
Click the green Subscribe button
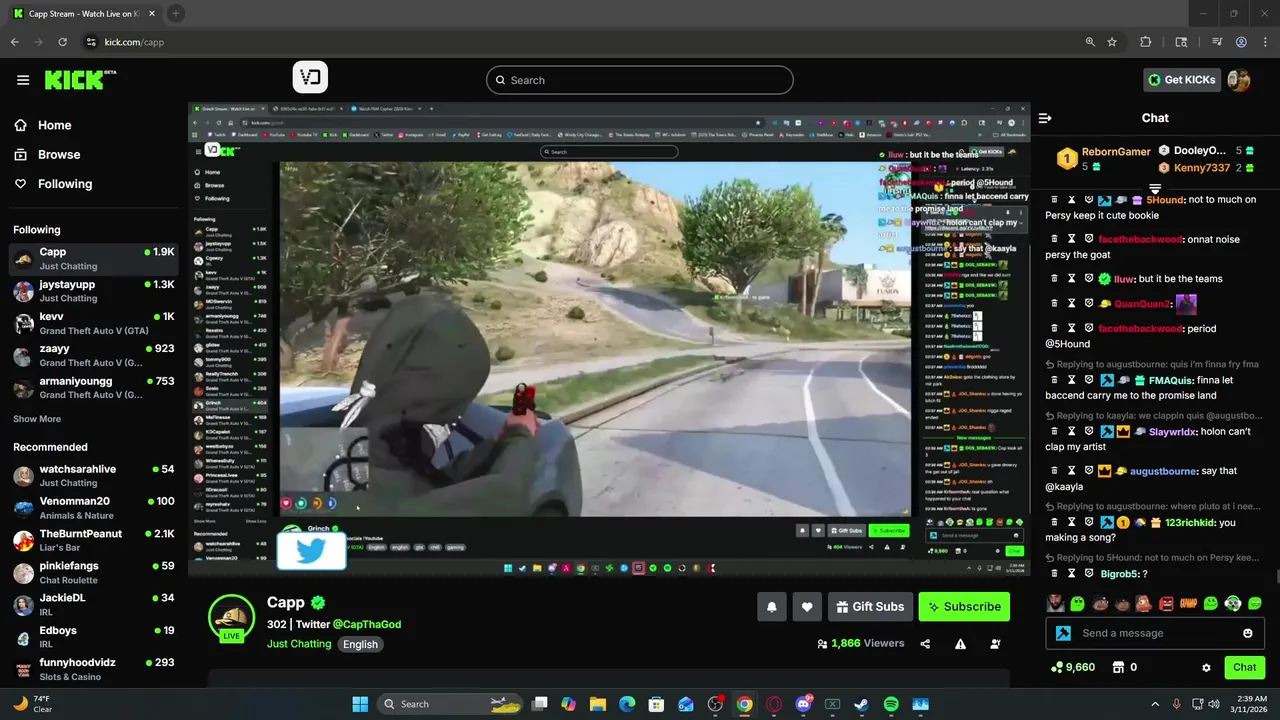(964, 606)
